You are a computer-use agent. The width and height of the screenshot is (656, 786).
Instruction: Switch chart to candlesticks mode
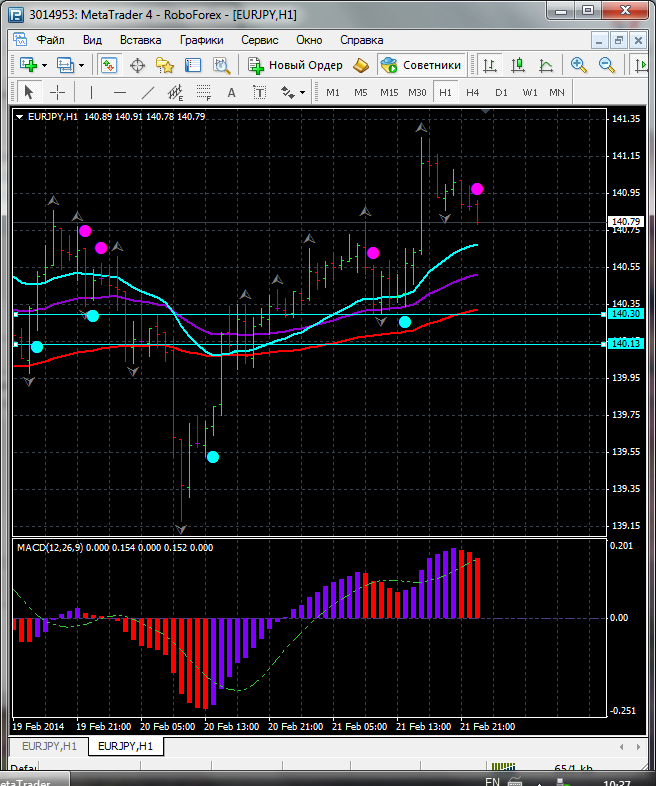[518, 65]
